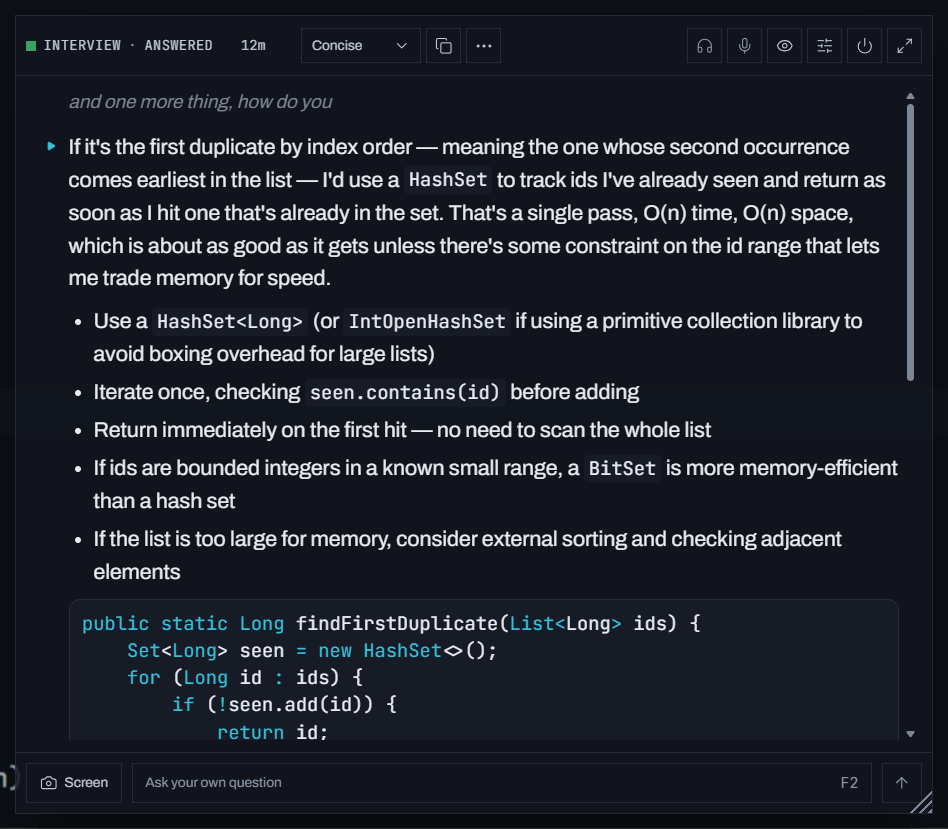Screen dimensions: 948x829
Task: Click the findFirstDuplicate code line
Action: 391,623
